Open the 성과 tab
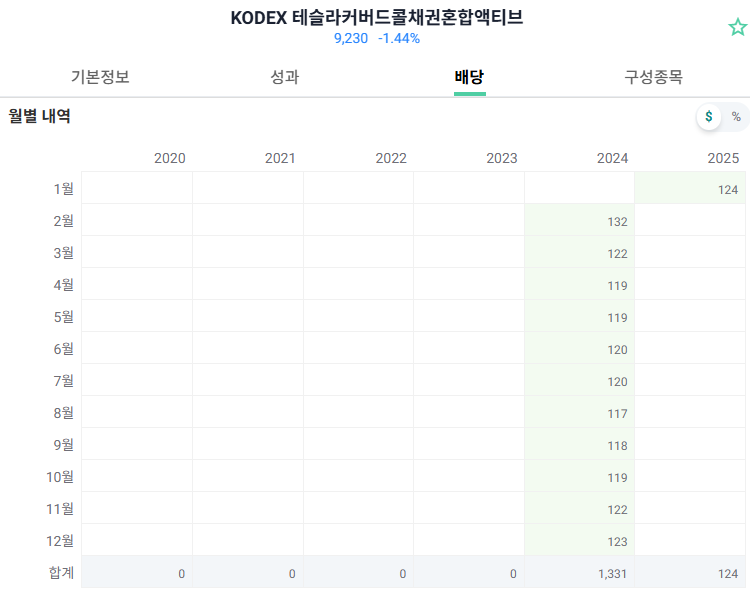This screenshot has height=593, width=750. [285, 77]
